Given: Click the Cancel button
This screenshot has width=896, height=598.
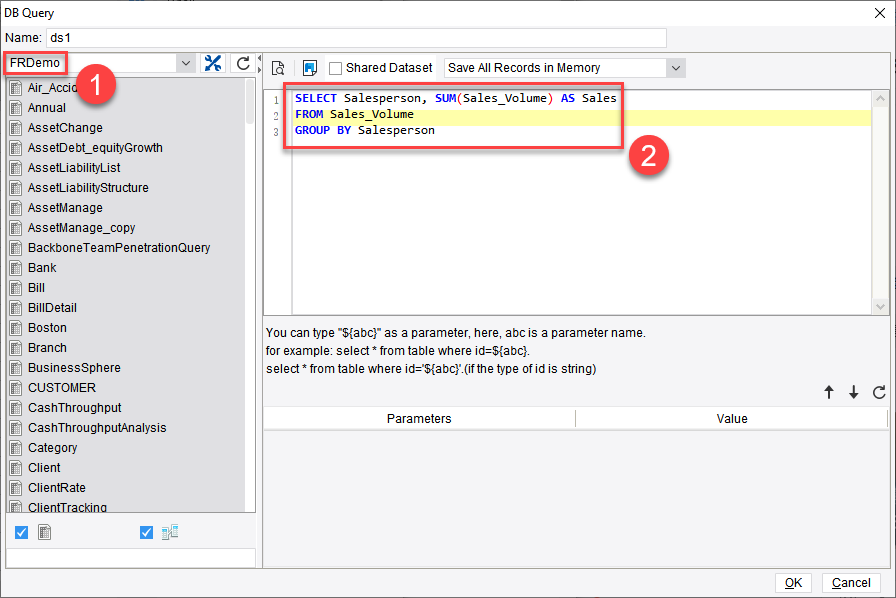Looking at the screenshot, I should 851,582.
